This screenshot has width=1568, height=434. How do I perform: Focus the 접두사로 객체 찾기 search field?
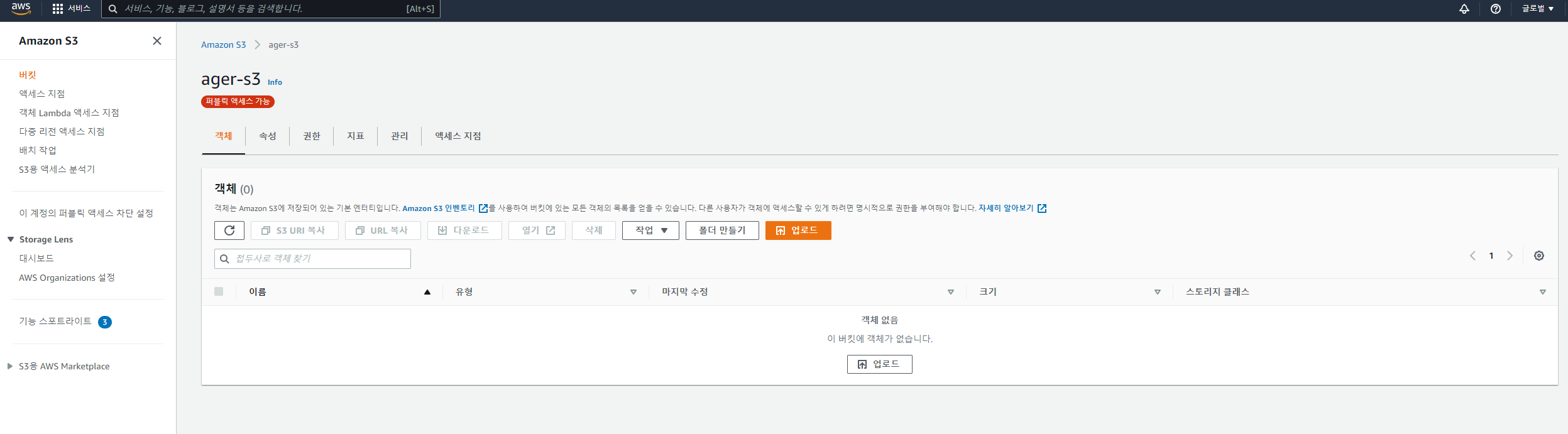312,259
